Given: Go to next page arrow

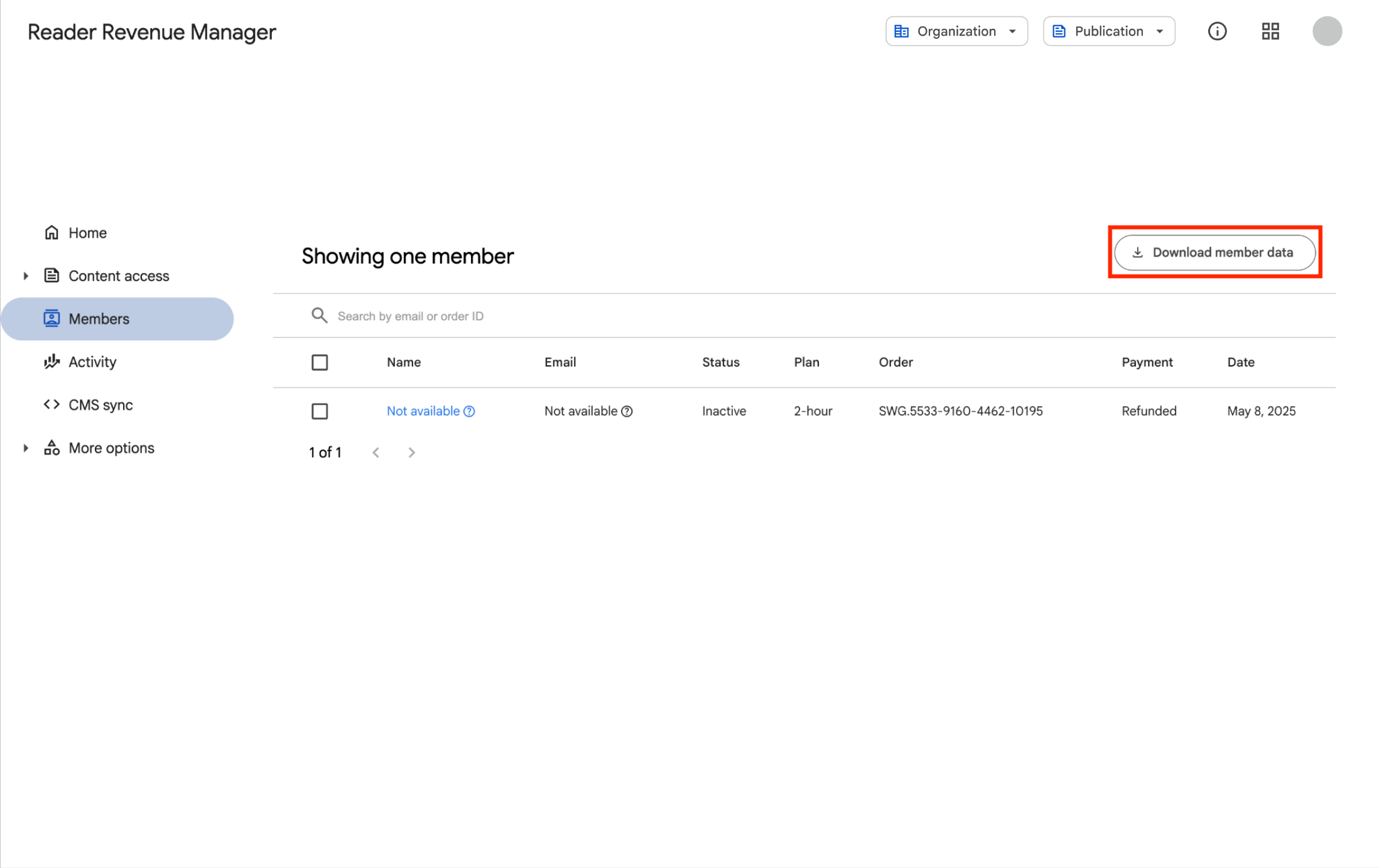Looking at the screenshot, I should point(411,453).
